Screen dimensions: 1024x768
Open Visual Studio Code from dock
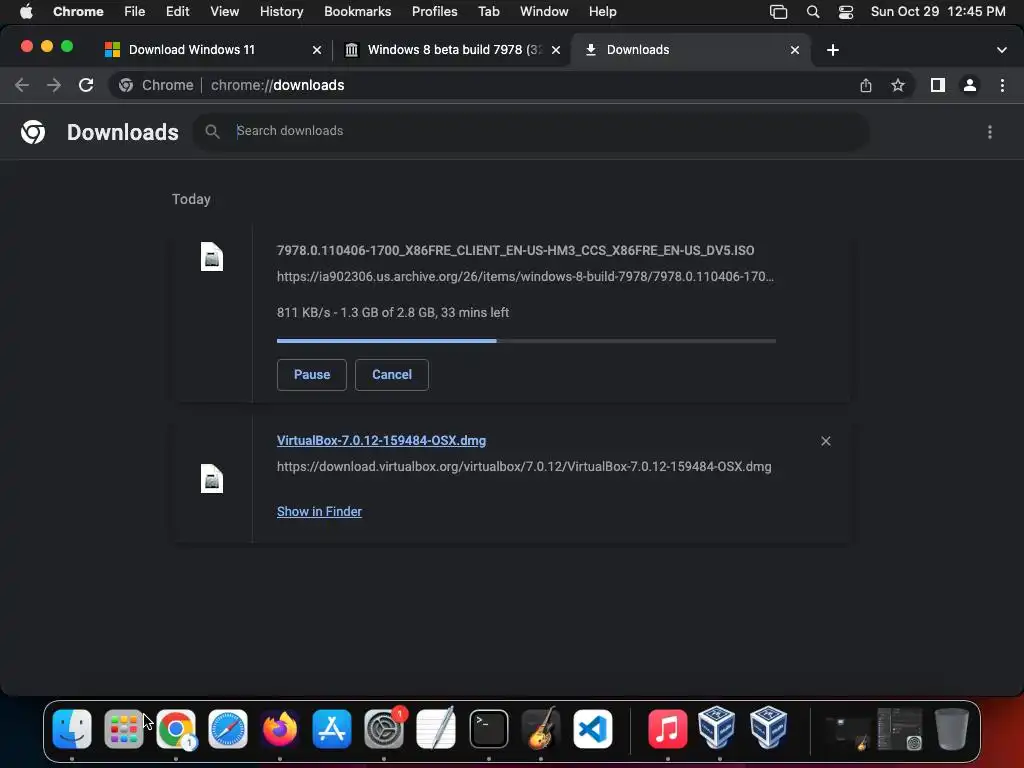(x=593, y=729)
